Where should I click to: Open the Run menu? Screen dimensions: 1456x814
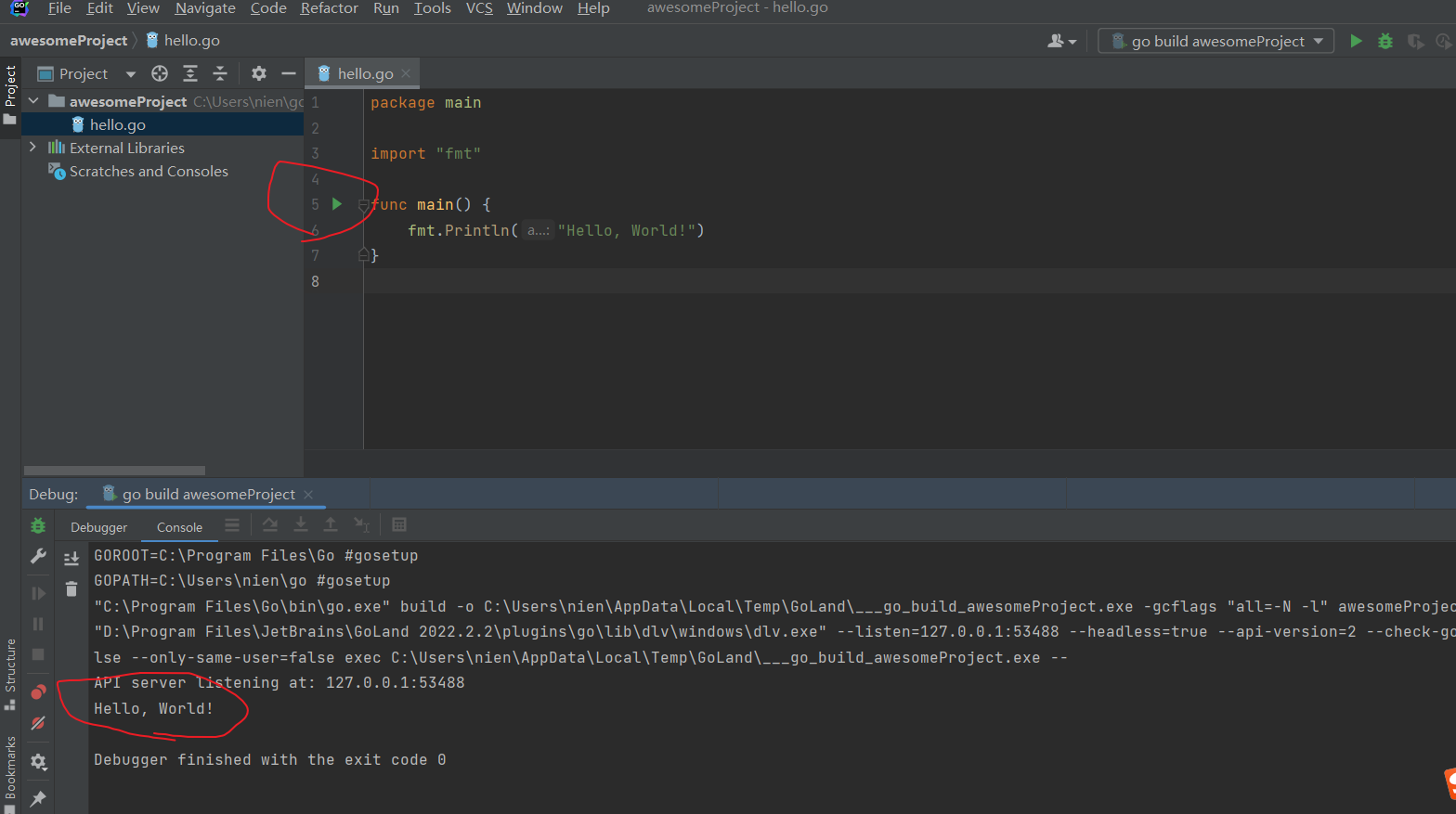tap(386, 8)
